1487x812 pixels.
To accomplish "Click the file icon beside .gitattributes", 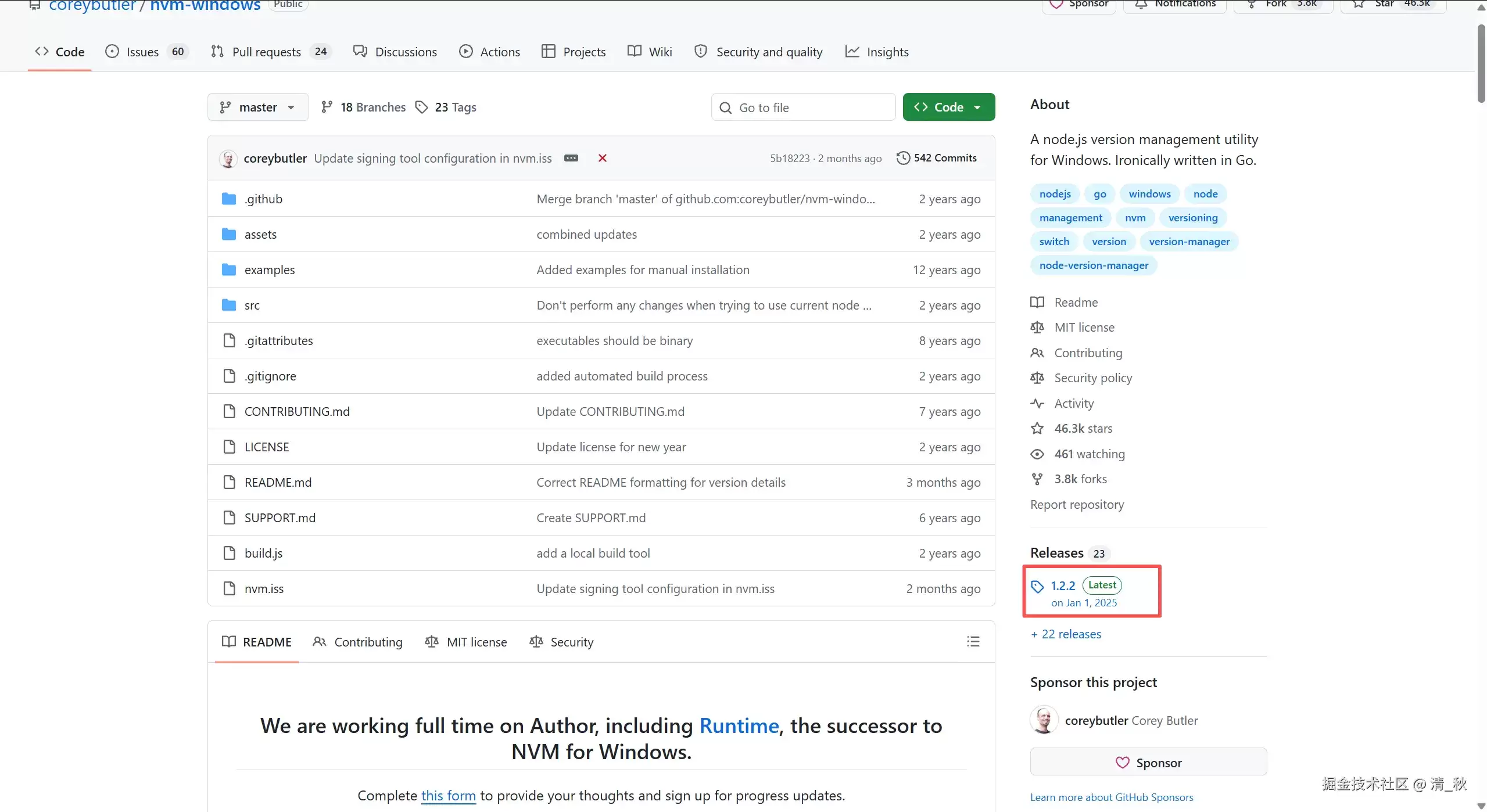I will (230, 341).
